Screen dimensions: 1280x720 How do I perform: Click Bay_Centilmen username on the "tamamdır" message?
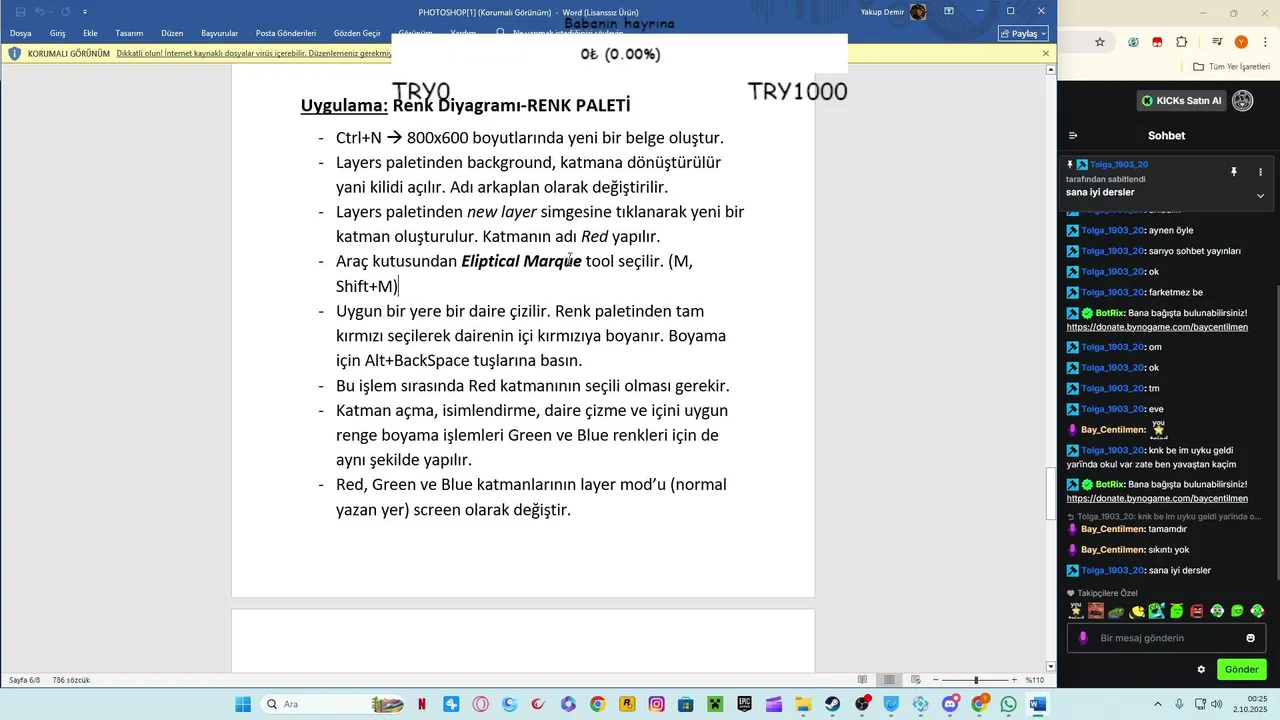tap(1113, 529)
